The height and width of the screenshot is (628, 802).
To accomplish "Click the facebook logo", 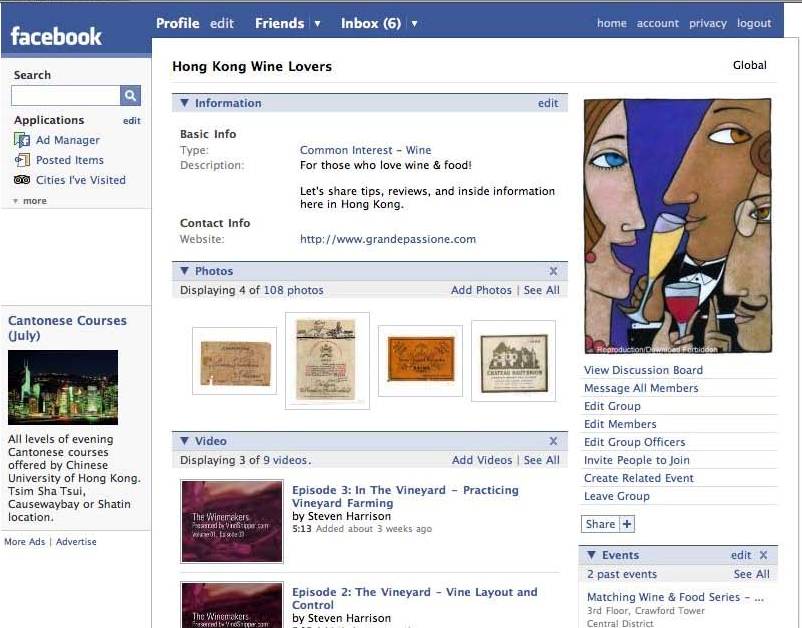I will point(56,37).
